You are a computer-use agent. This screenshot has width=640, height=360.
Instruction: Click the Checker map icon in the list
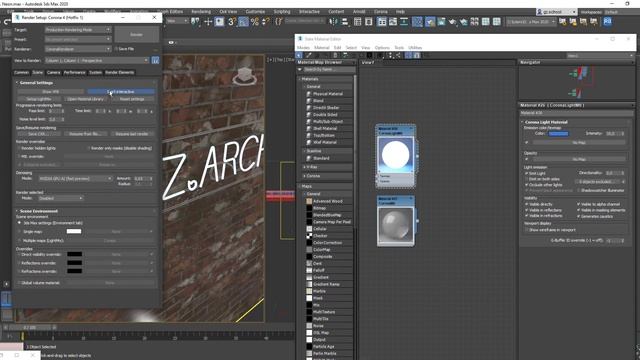309,236
